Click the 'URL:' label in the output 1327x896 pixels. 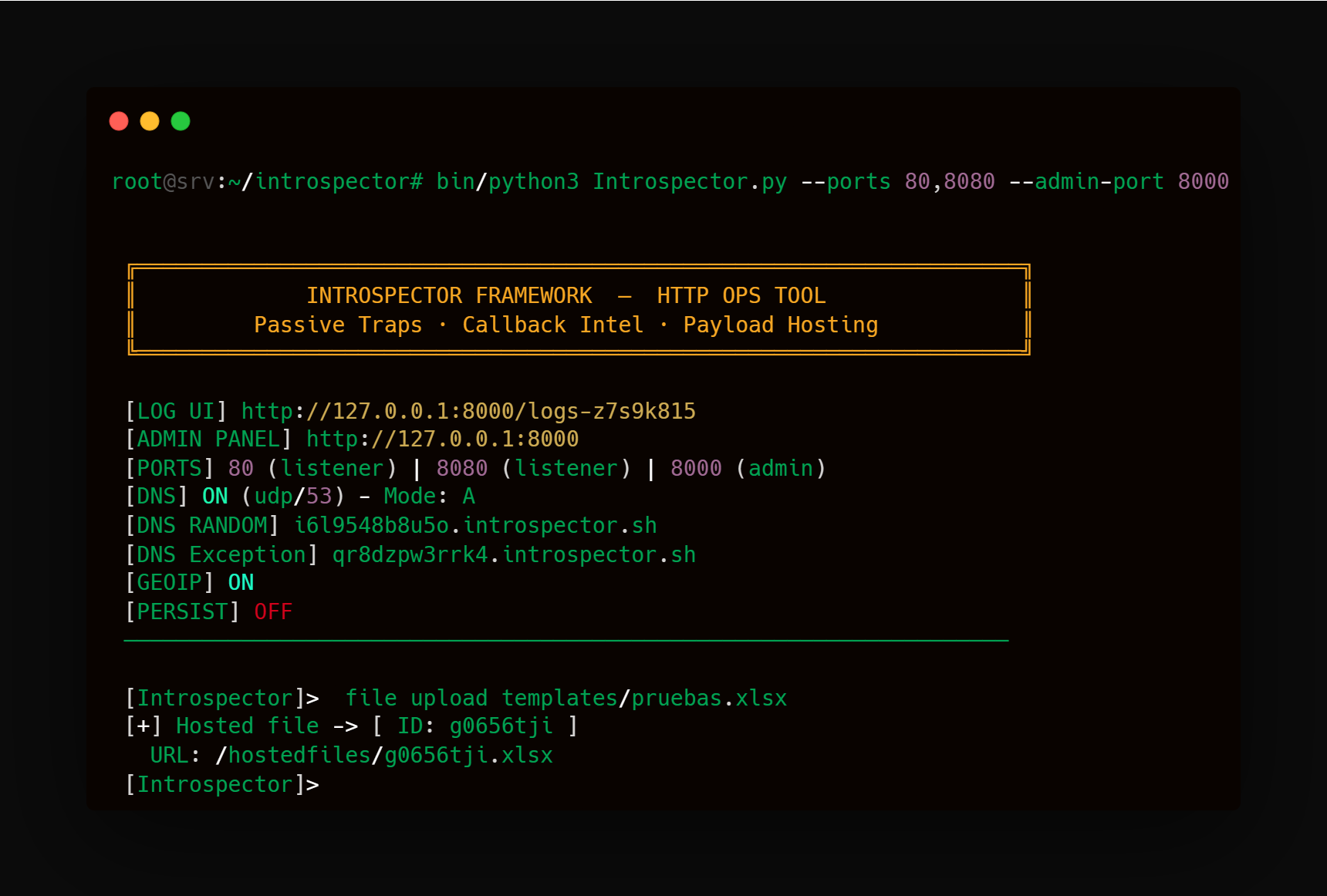tap(176, 756)
